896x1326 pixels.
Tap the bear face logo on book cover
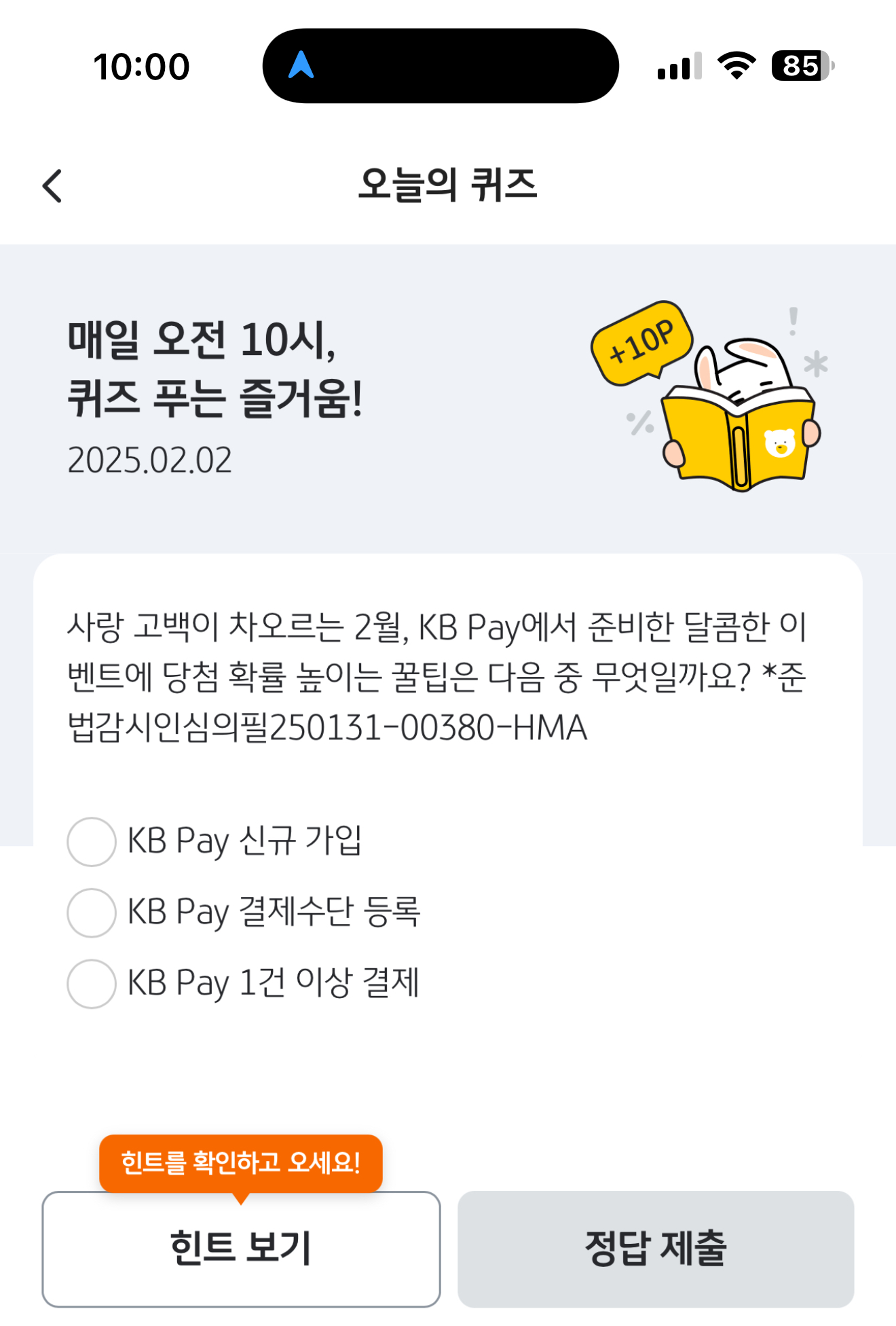tap(779, 443)
